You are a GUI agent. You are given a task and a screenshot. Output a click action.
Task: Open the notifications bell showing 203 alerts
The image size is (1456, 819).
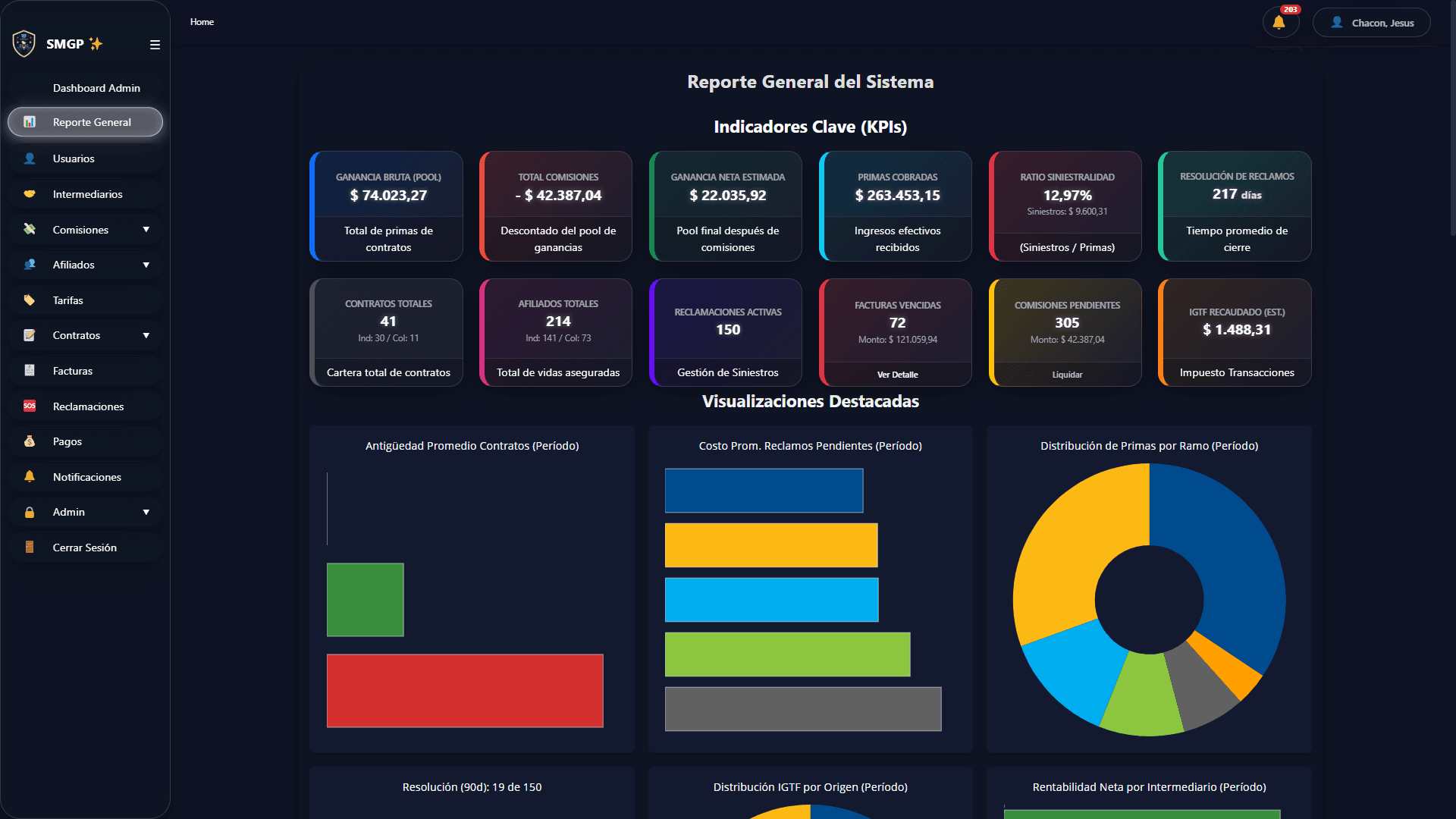(x=1279, y=22)
